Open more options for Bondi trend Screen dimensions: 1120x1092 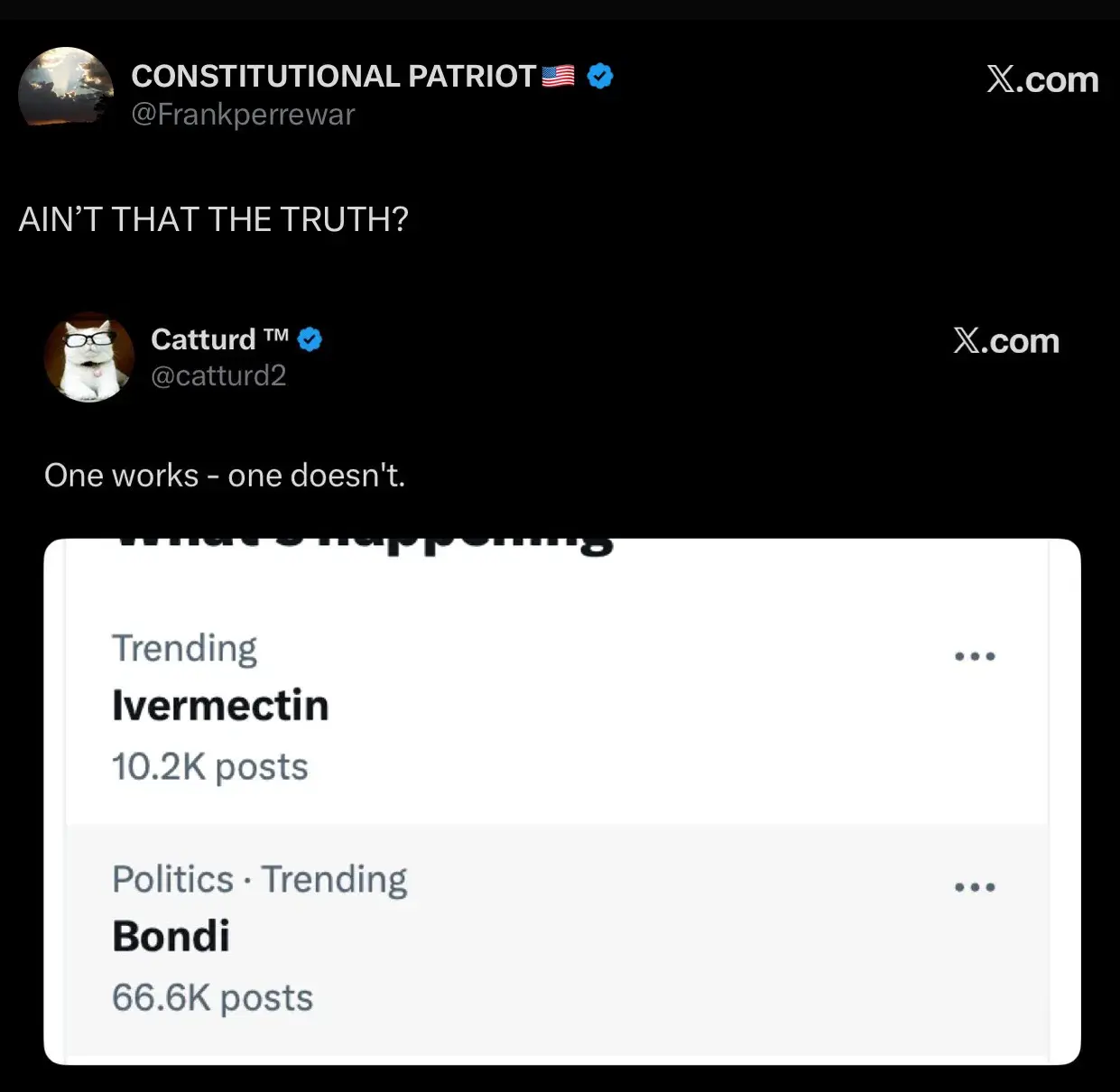pyautogui.click(x=975, y=887)
